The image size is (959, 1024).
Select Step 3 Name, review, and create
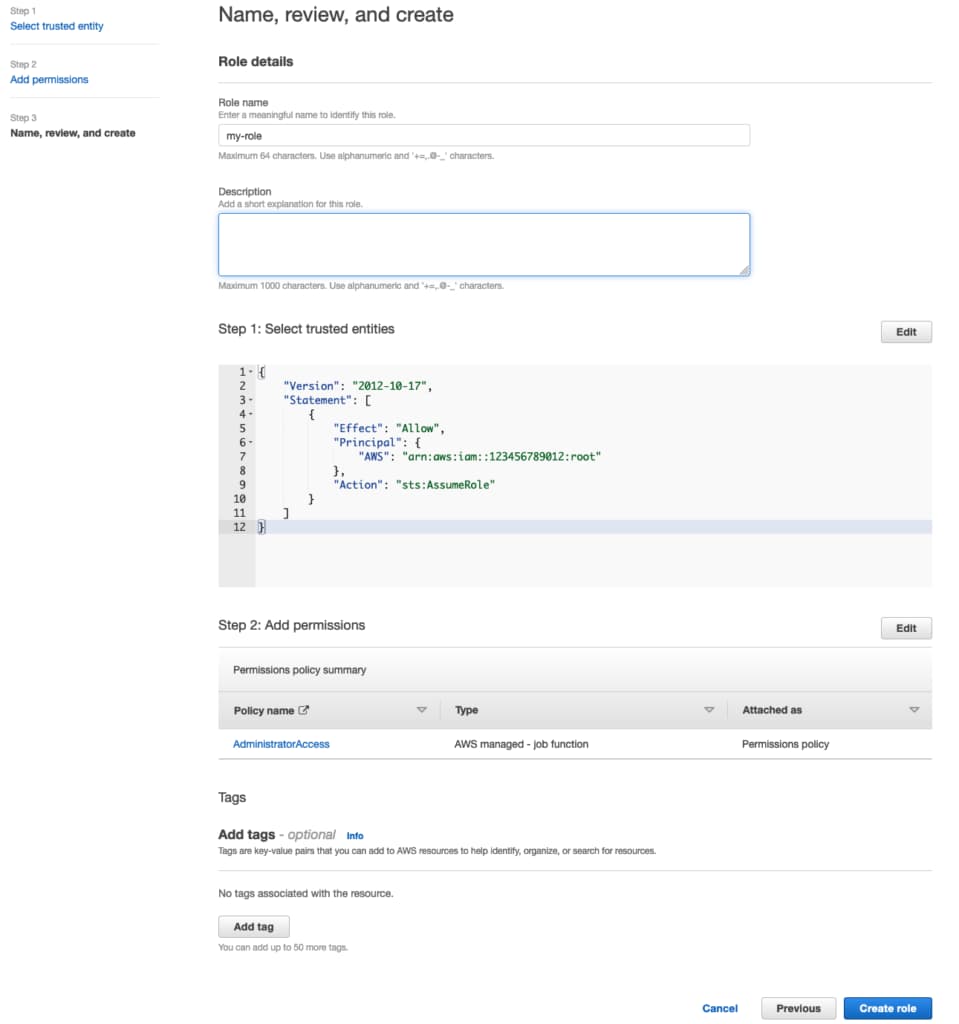click(73, 133)
